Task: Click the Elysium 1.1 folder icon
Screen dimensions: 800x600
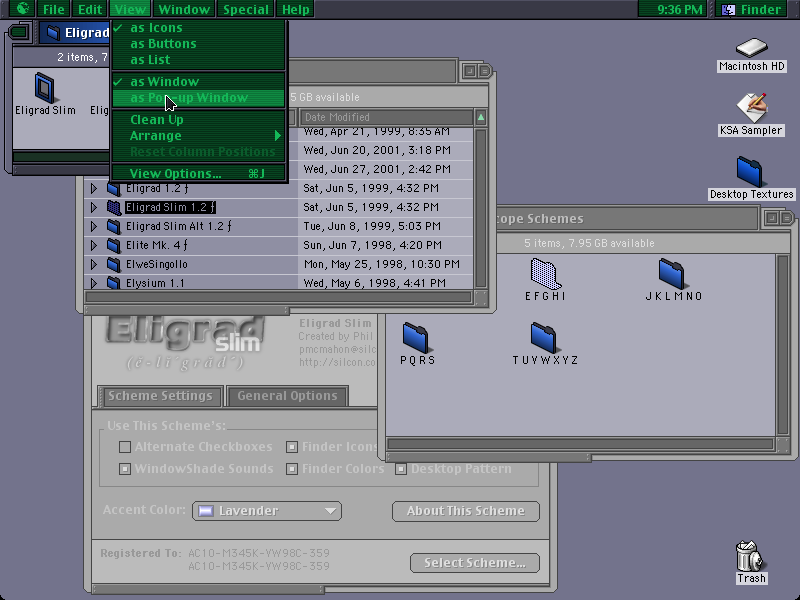Action: pos(113,283)
